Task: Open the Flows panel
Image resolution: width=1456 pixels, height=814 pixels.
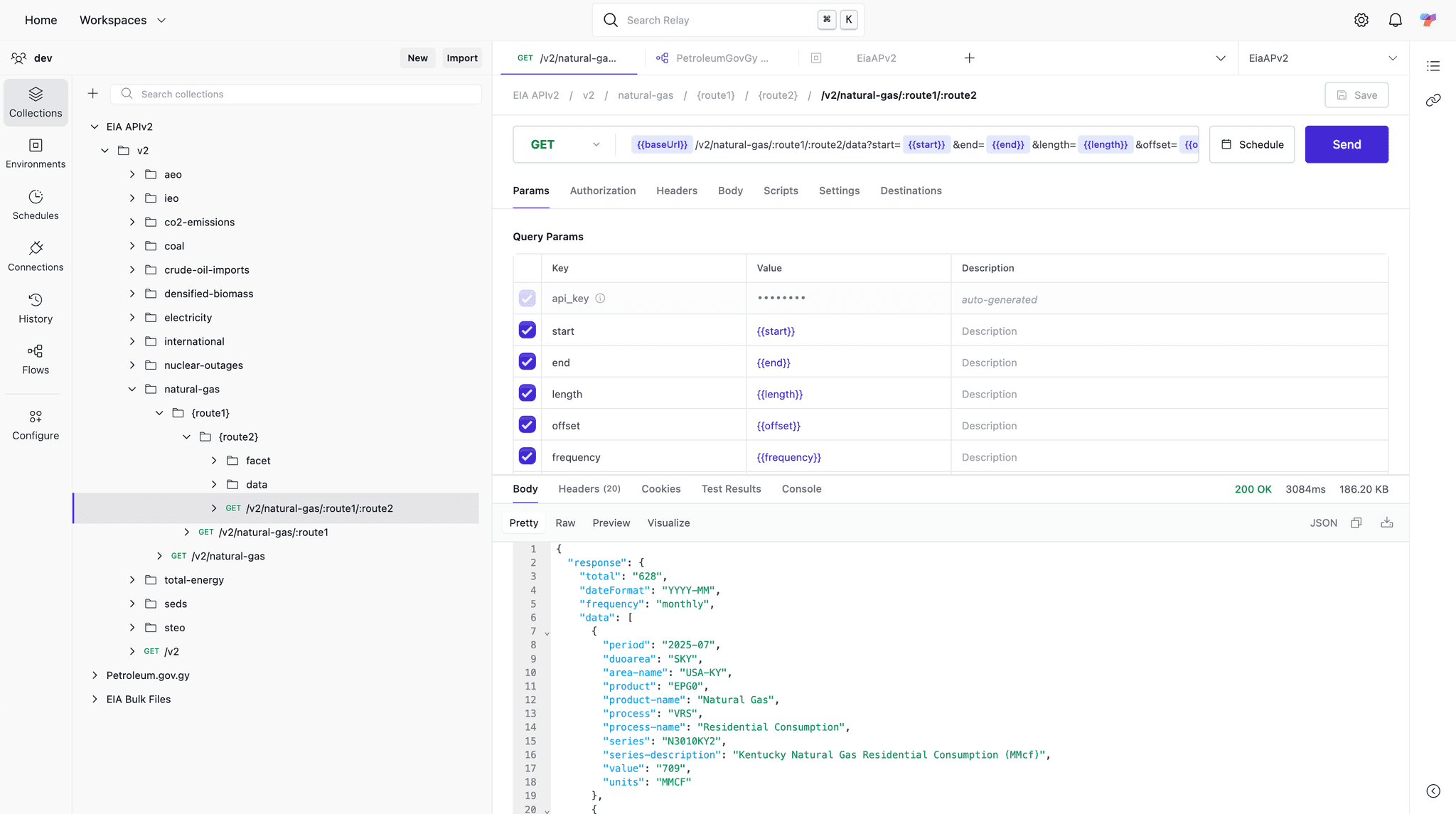Action: [x=36, y=358]
